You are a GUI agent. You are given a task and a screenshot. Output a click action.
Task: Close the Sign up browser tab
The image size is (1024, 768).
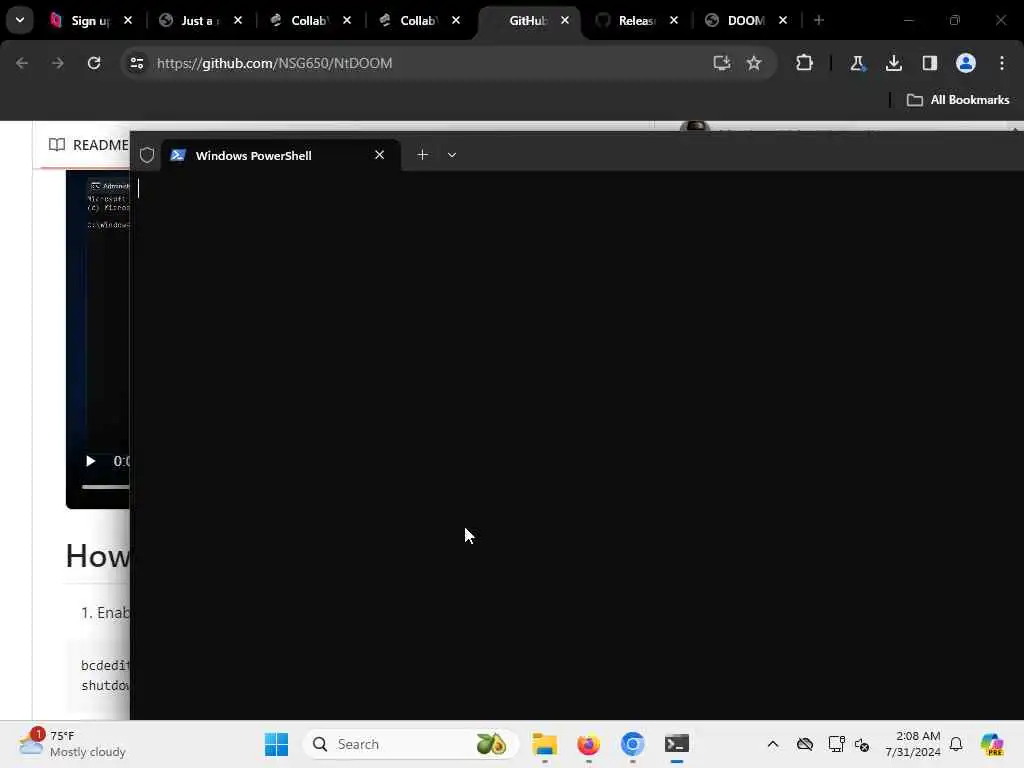tap(128, 20)
